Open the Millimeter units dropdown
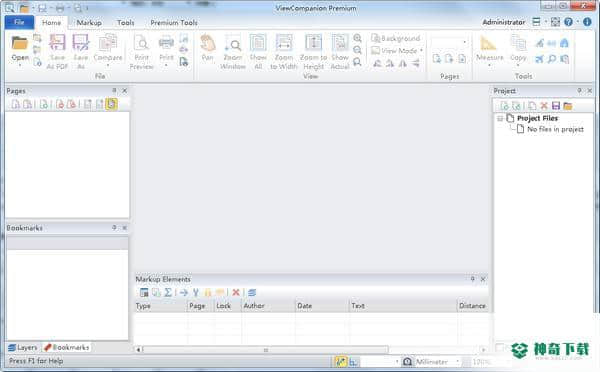The height and width of the screenshot is (372, 600). (x=437, y=362)
